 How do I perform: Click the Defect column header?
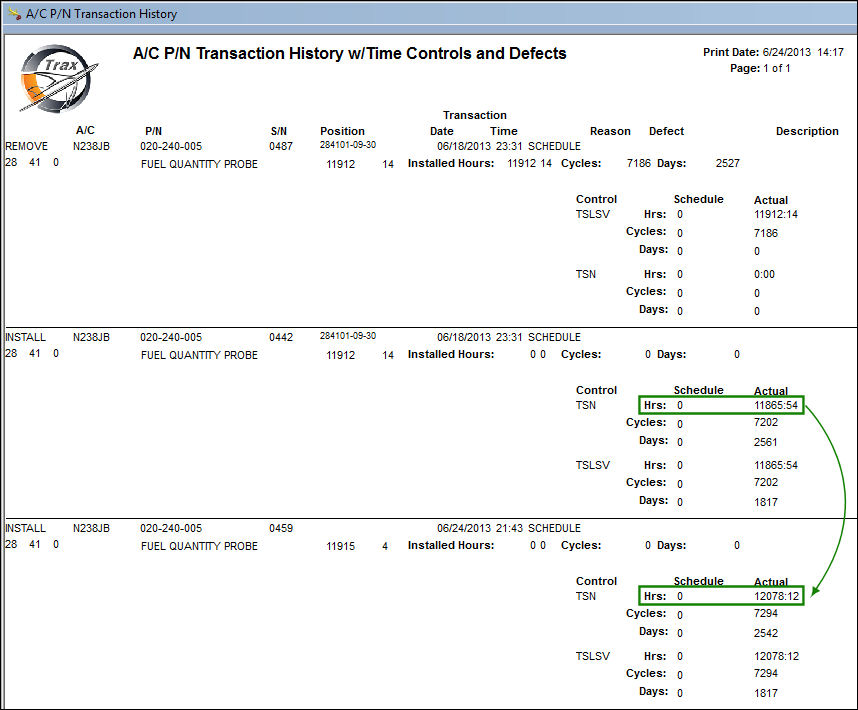(x=666, y=131)
